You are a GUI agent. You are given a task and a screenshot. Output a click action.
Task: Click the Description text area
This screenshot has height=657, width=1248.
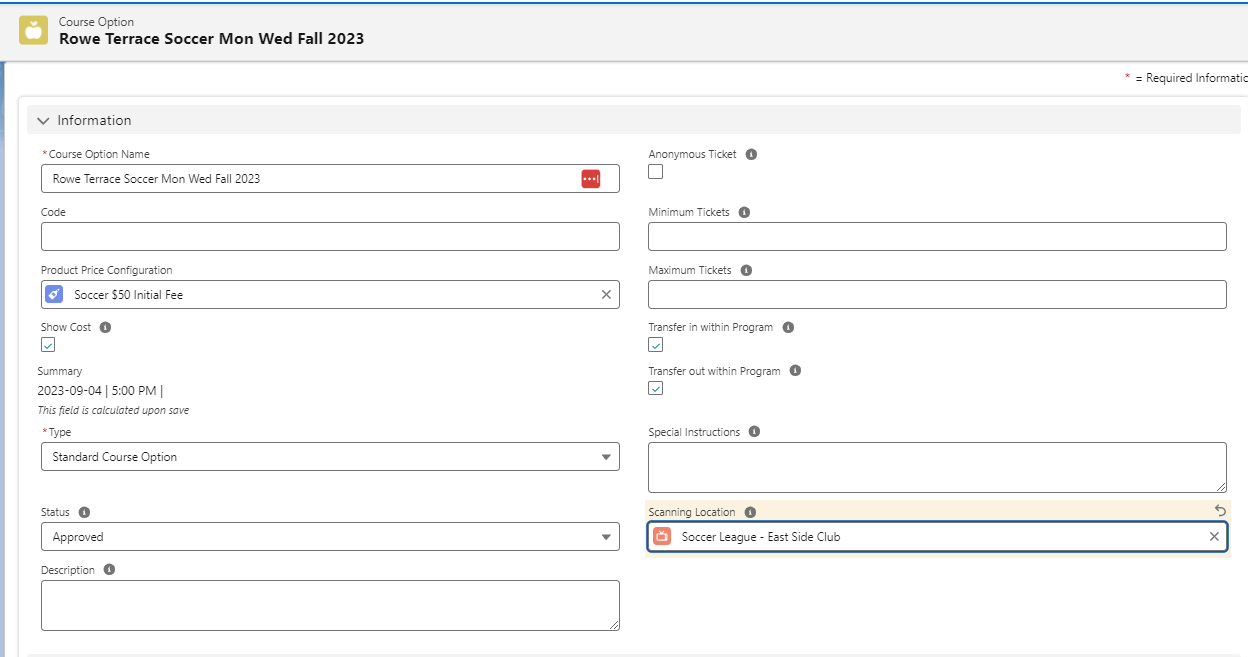[330, 603]
